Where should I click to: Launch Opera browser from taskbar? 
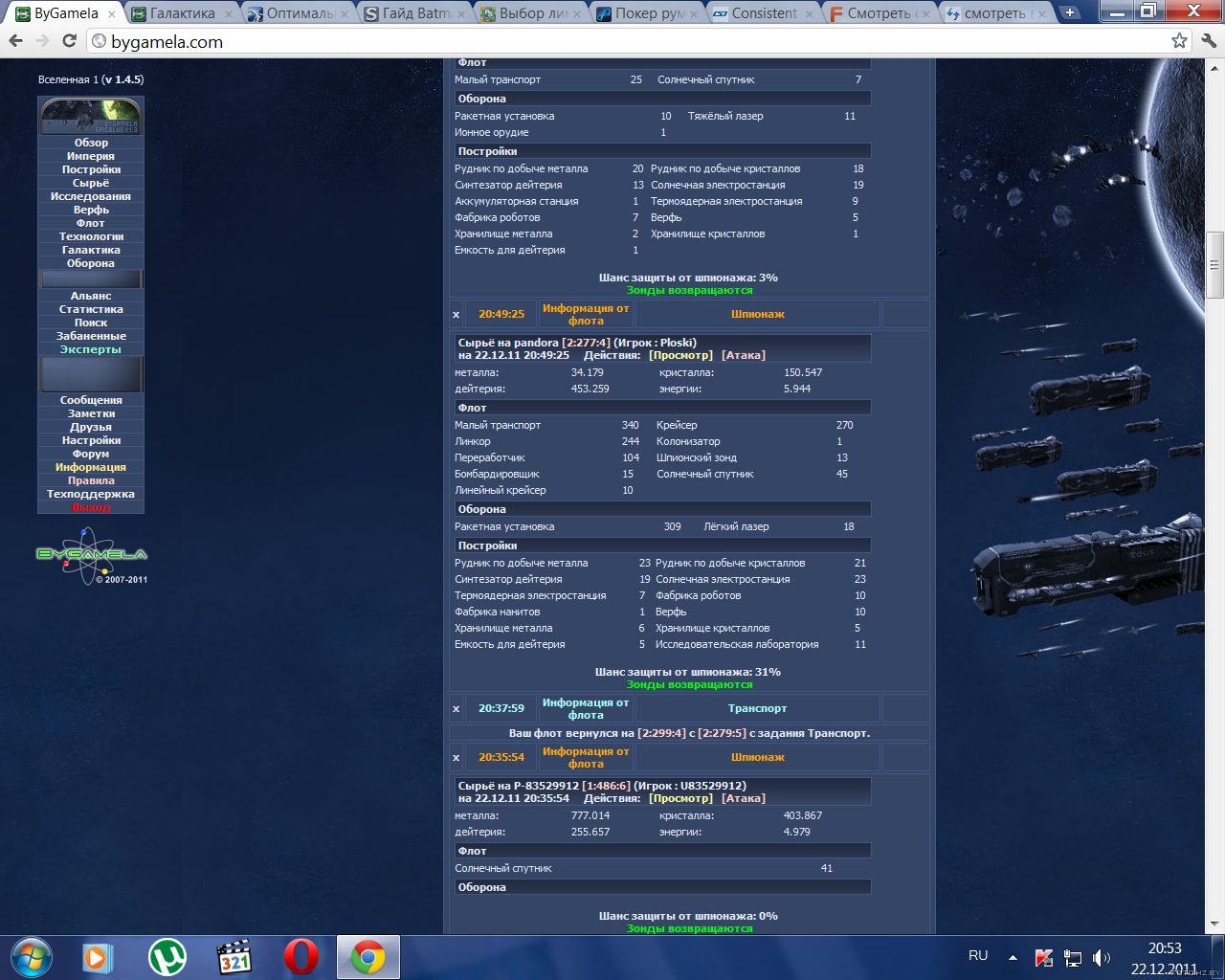tap(301, 957)
